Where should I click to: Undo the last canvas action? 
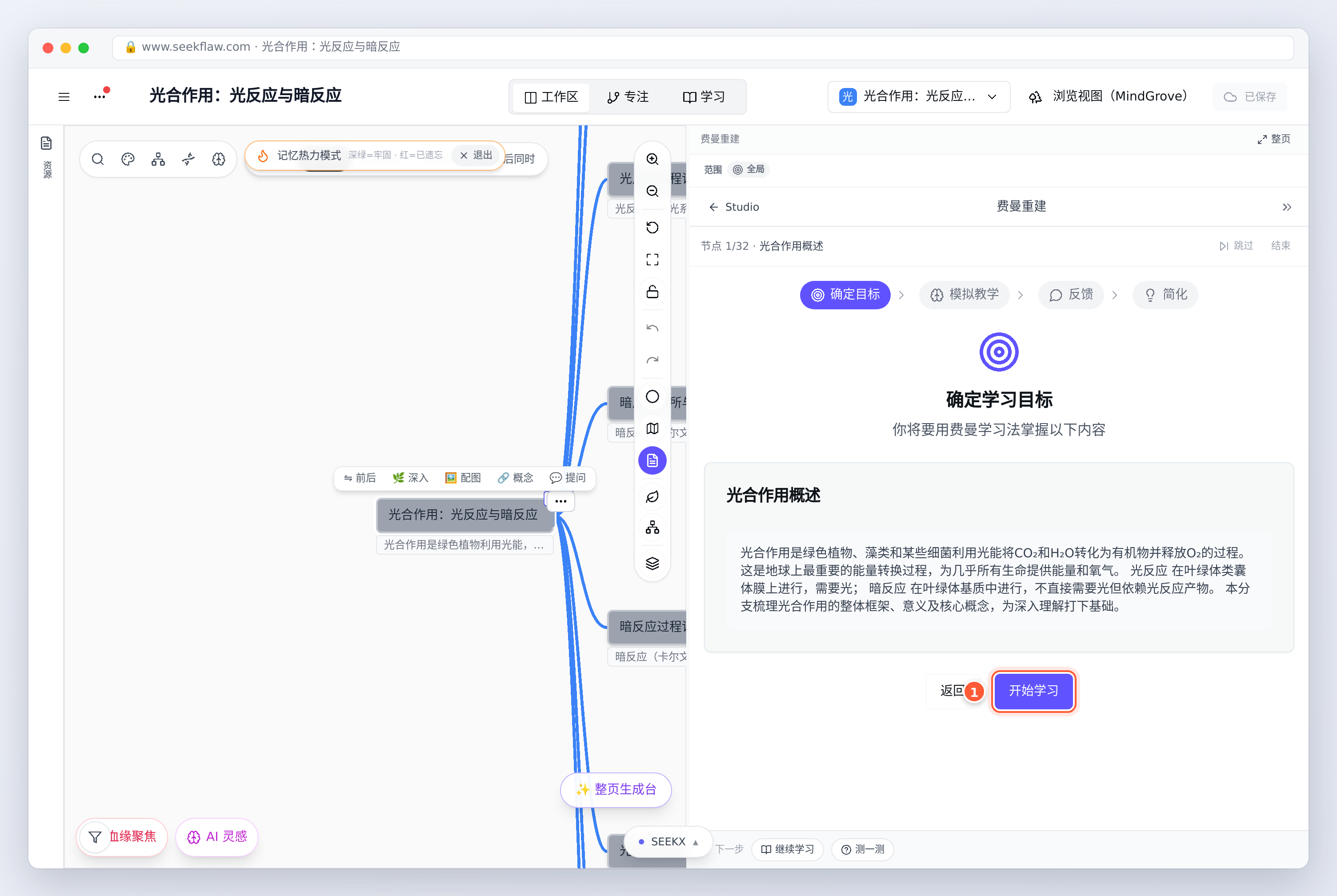pos(652,328)
